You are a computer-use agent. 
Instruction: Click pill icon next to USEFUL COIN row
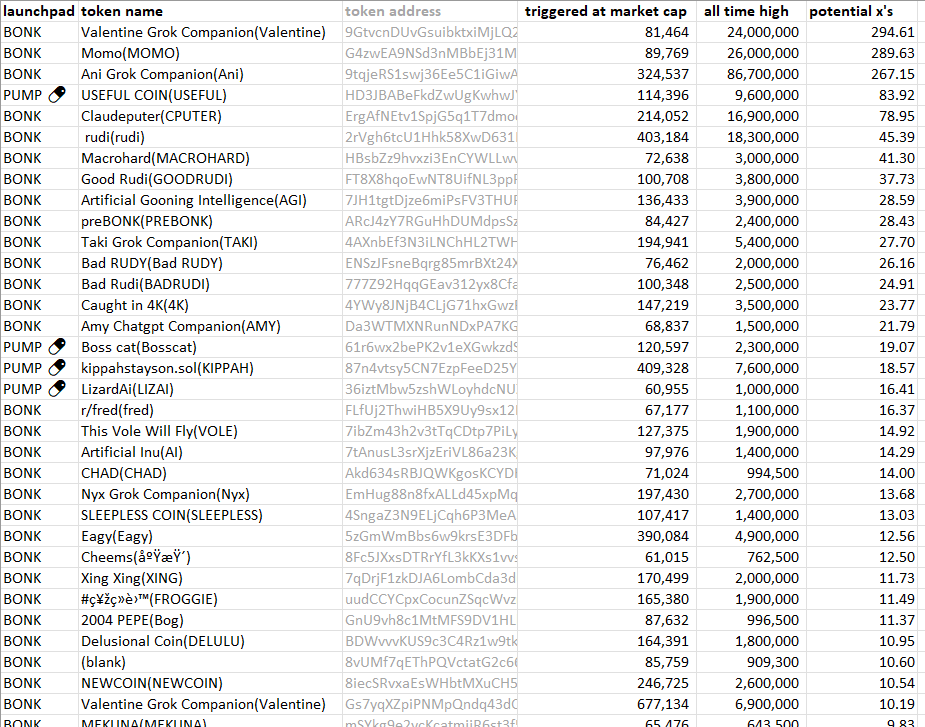(57, 94)
